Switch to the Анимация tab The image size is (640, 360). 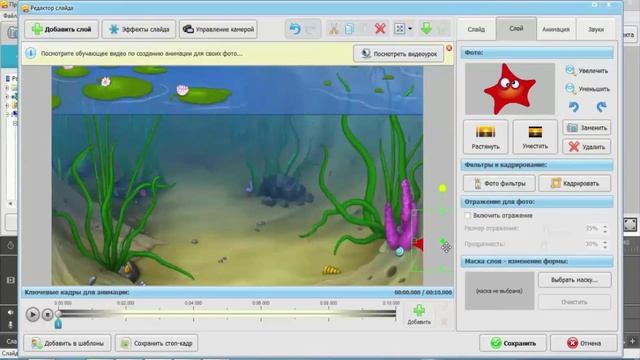point(556,29)
